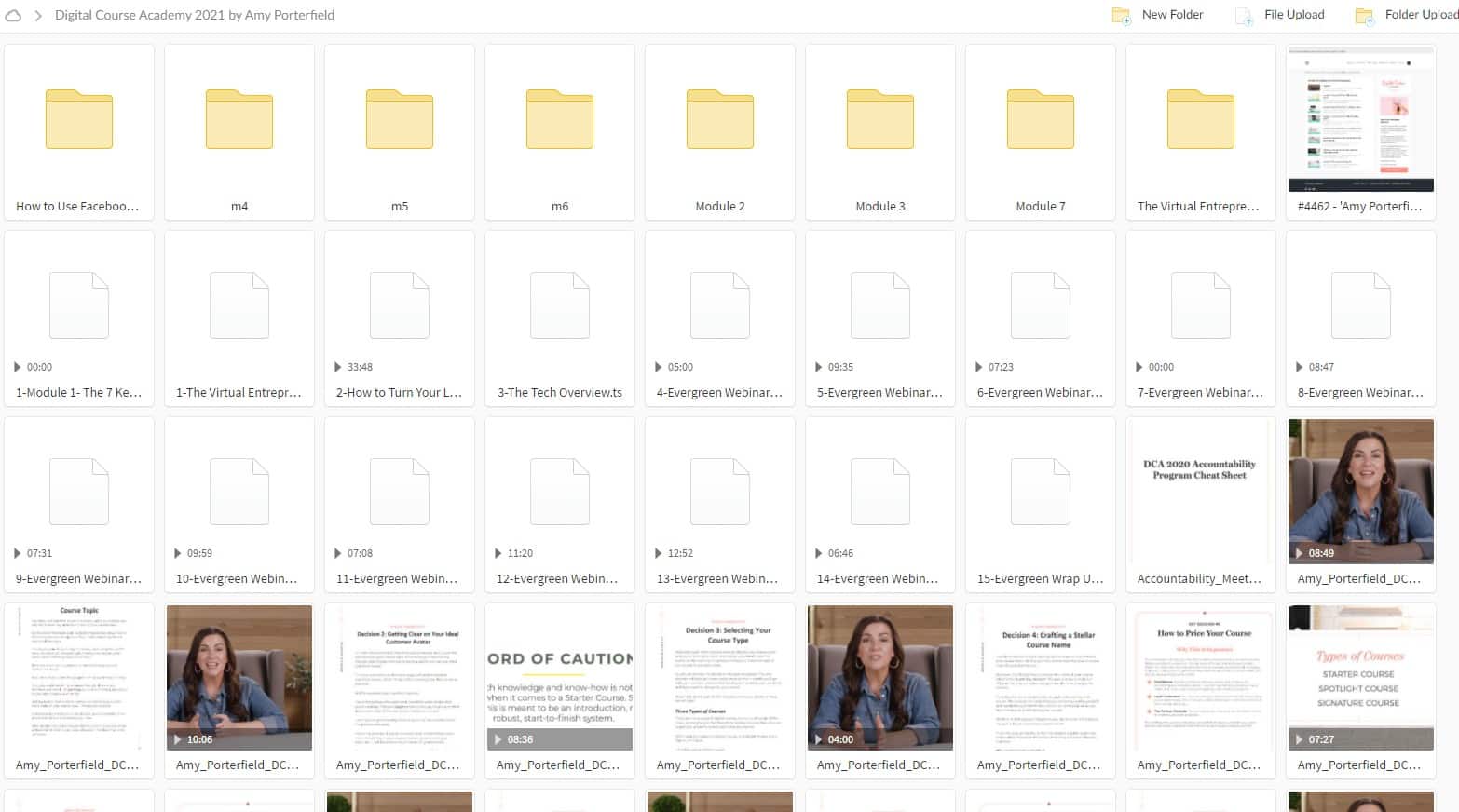Open the 08:49 Amy Porterfield video thumbnail

click(x=1361, y=492)
